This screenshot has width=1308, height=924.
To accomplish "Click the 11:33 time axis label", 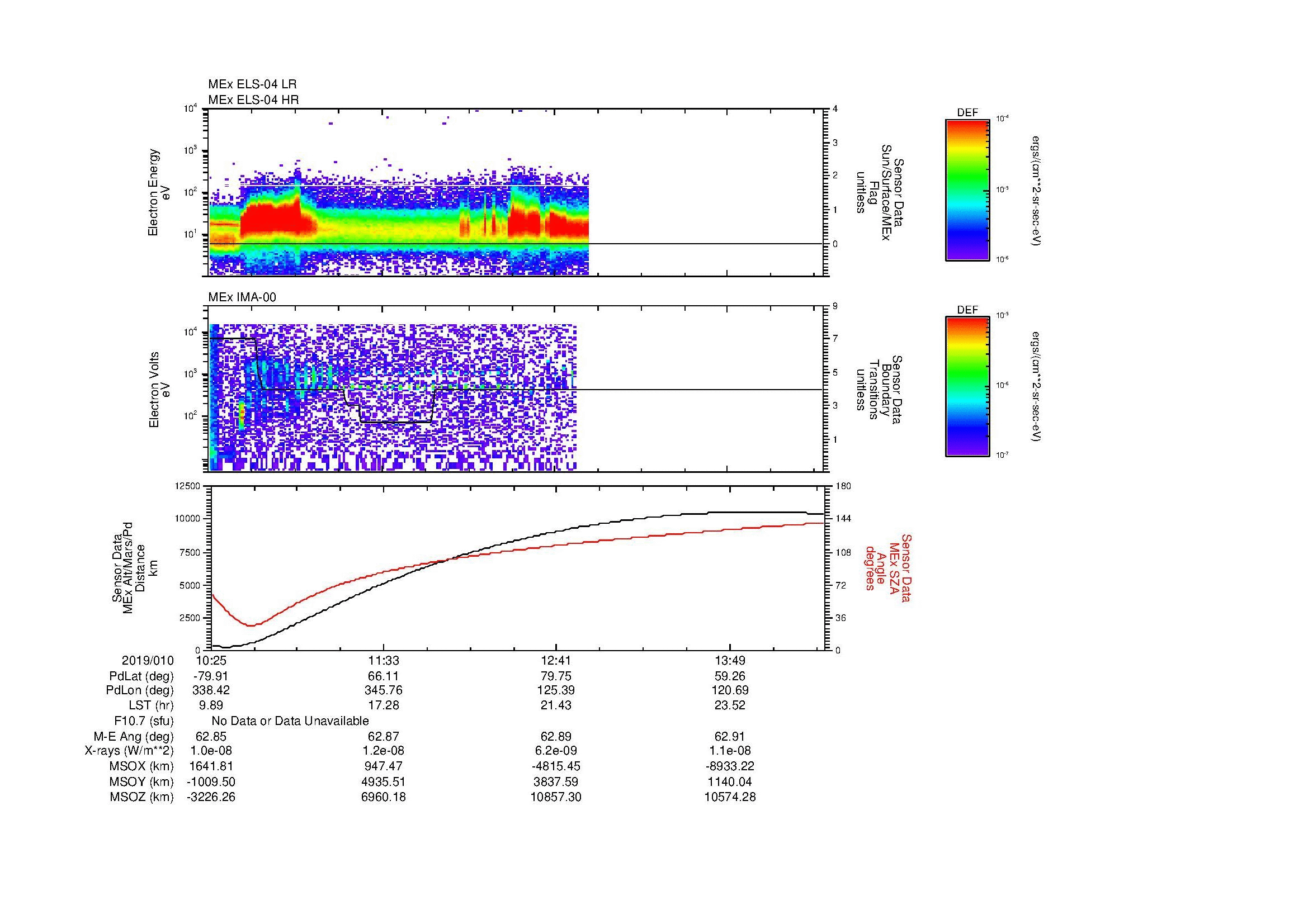I will click(x=384, y=661).
